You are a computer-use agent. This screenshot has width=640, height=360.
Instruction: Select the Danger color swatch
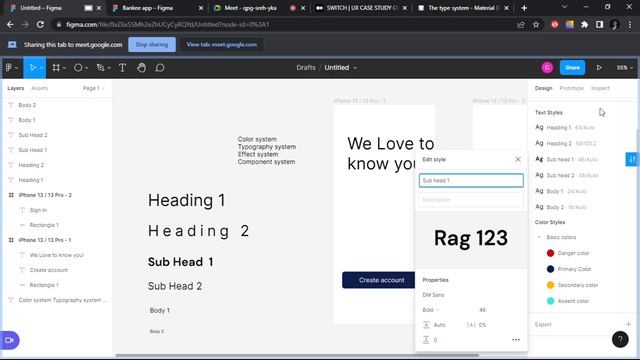click(x=550, y=253)
